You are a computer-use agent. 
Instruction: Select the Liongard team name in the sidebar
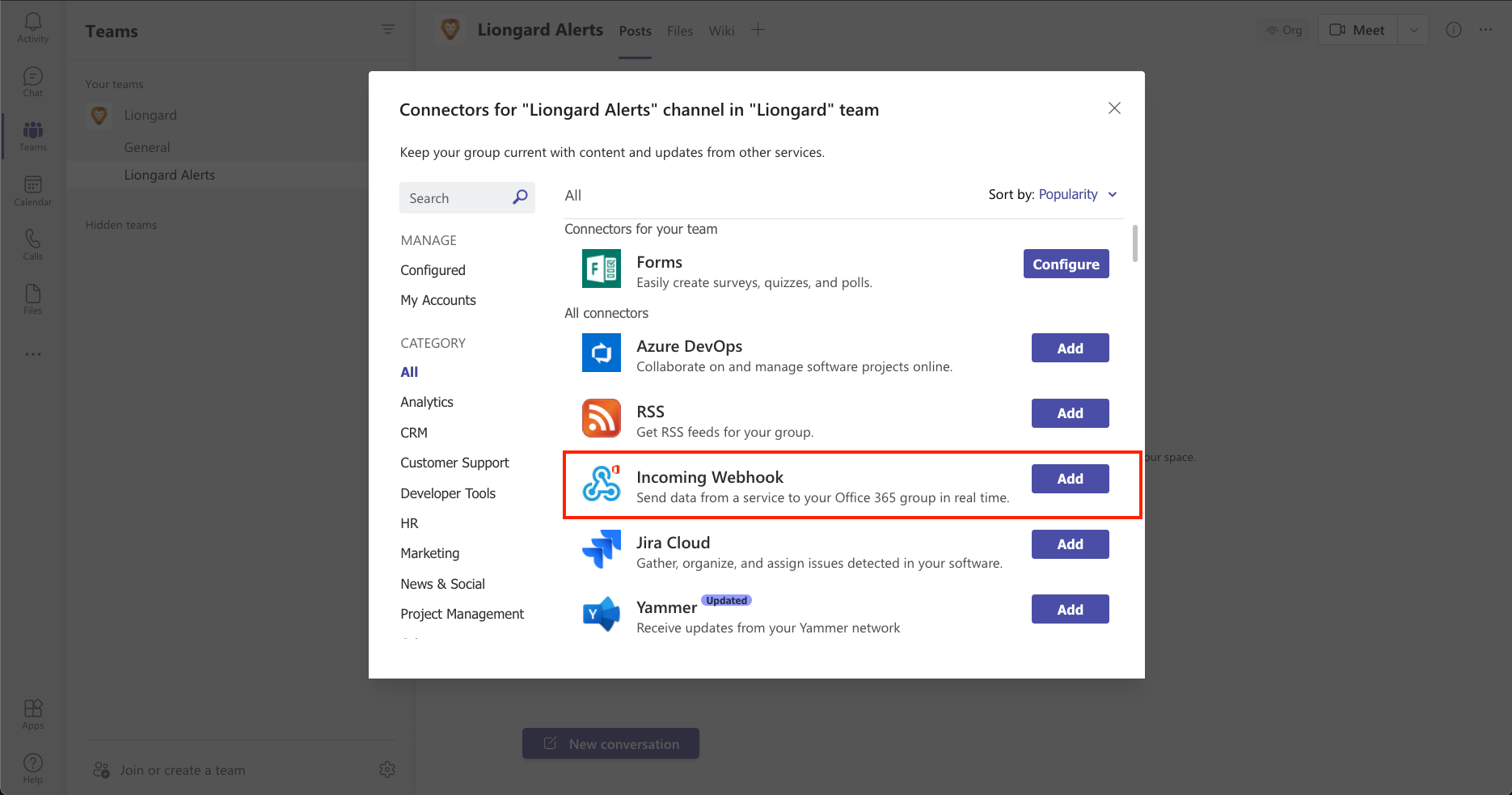[x=150, y=115]
